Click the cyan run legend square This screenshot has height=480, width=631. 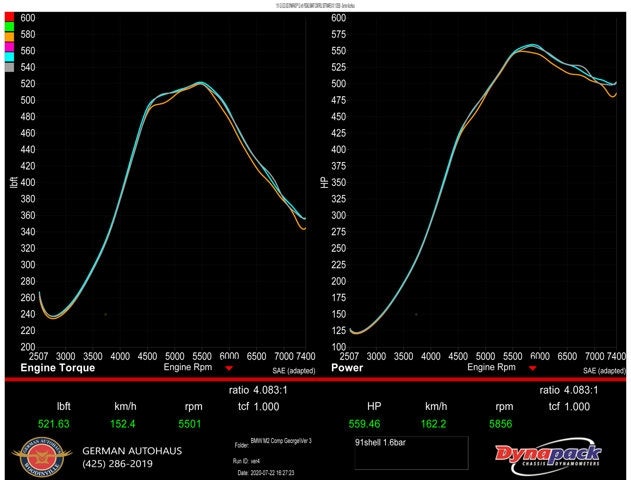tap(8, 57)
